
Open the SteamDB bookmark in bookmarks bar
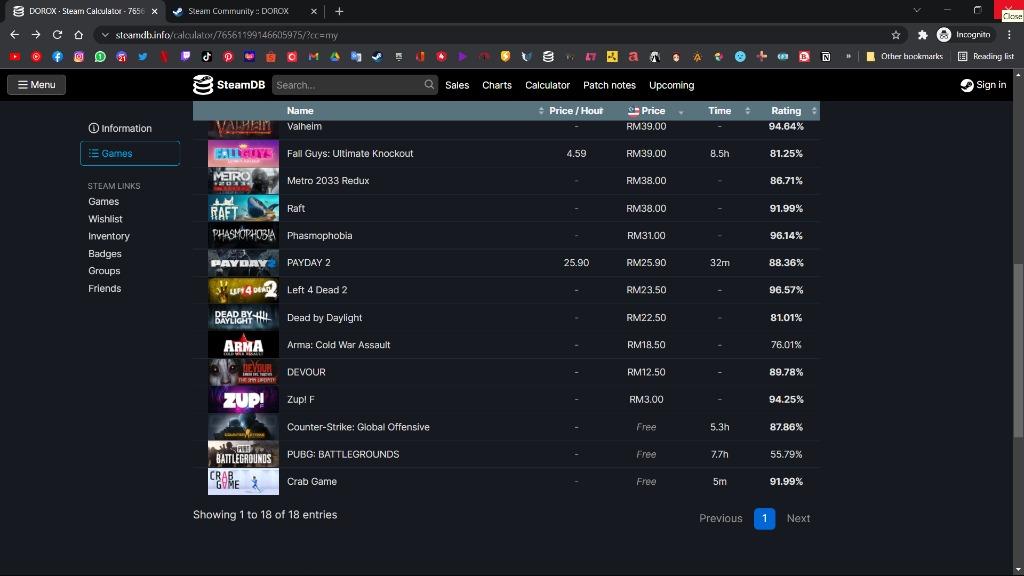(x=548, y=57)
